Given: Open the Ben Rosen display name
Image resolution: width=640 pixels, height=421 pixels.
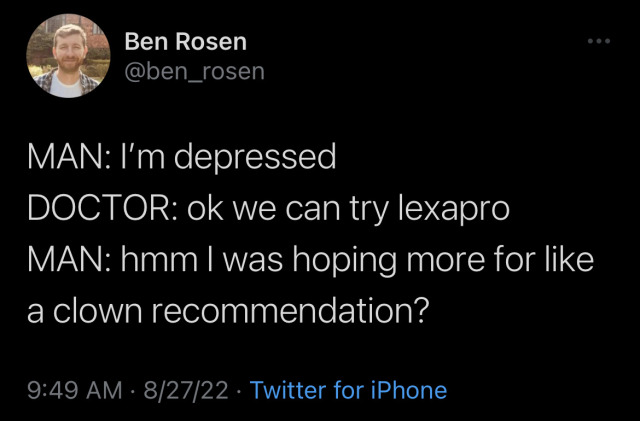Looking at the screenshot, I should (186, 42).
